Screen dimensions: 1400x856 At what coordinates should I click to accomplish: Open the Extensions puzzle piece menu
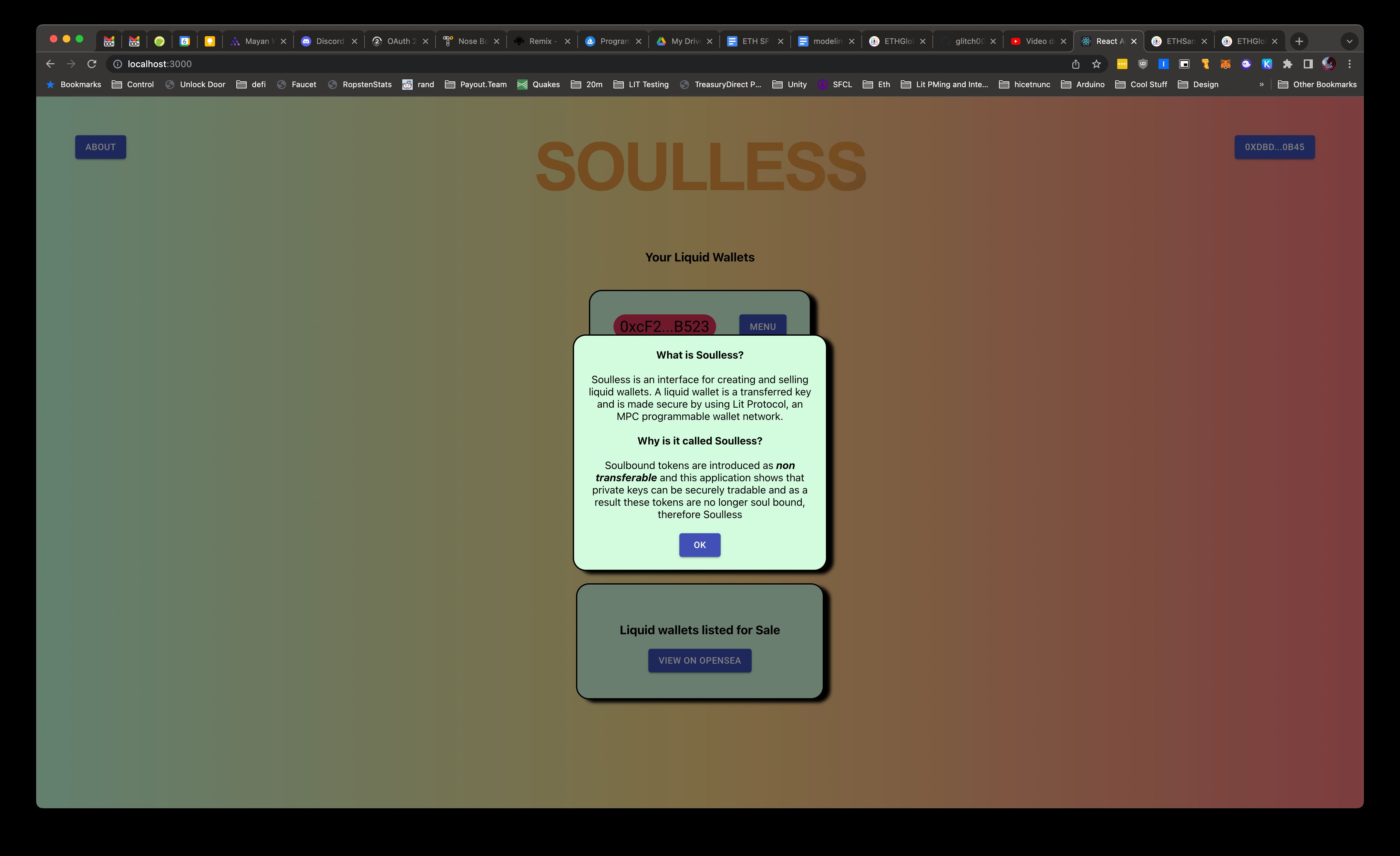pos(1288,64)
